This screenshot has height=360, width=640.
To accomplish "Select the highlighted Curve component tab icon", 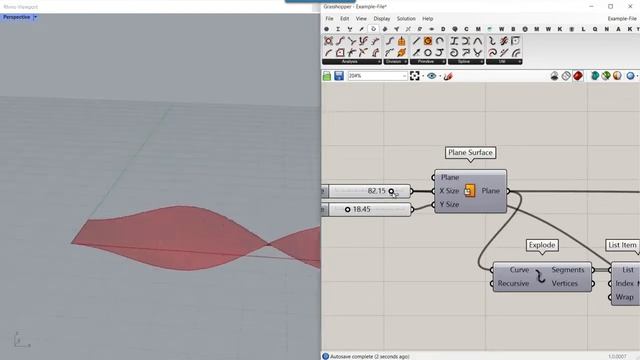I will click(373, 29).
